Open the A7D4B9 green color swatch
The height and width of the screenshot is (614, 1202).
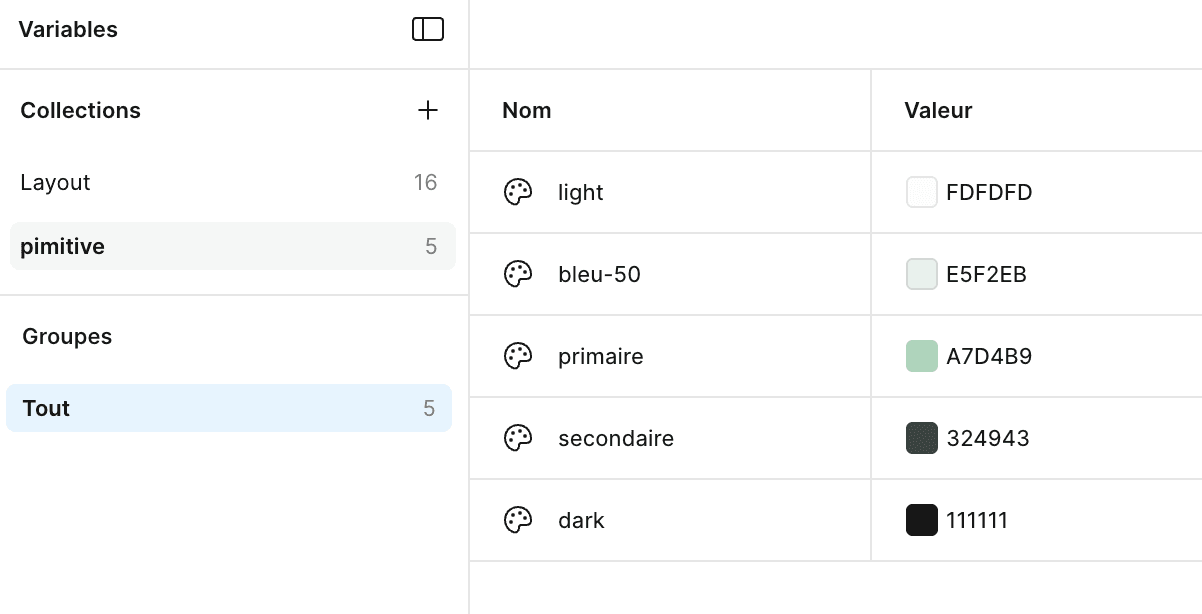pos(921,356)
